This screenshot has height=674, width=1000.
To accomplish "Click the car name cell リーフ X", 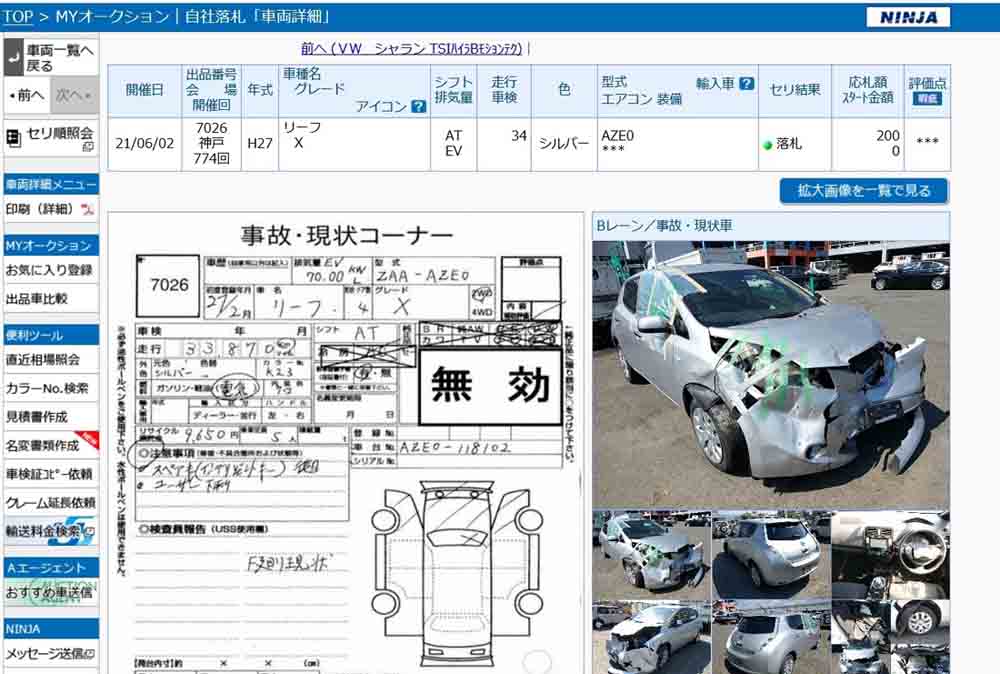I will tap(355, 143).
